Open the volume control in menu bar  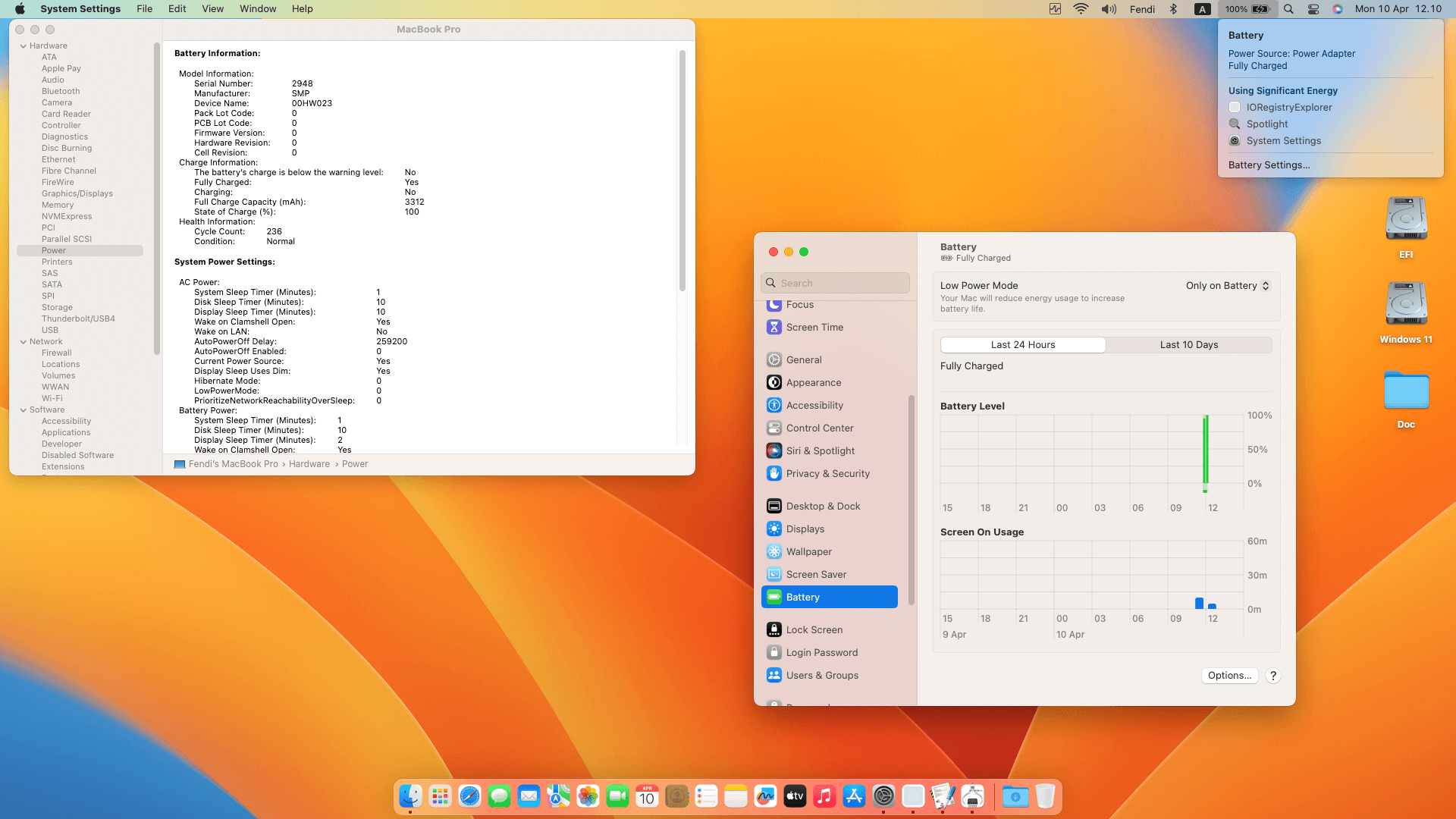pyautogui.click(x=1109, y=9)
